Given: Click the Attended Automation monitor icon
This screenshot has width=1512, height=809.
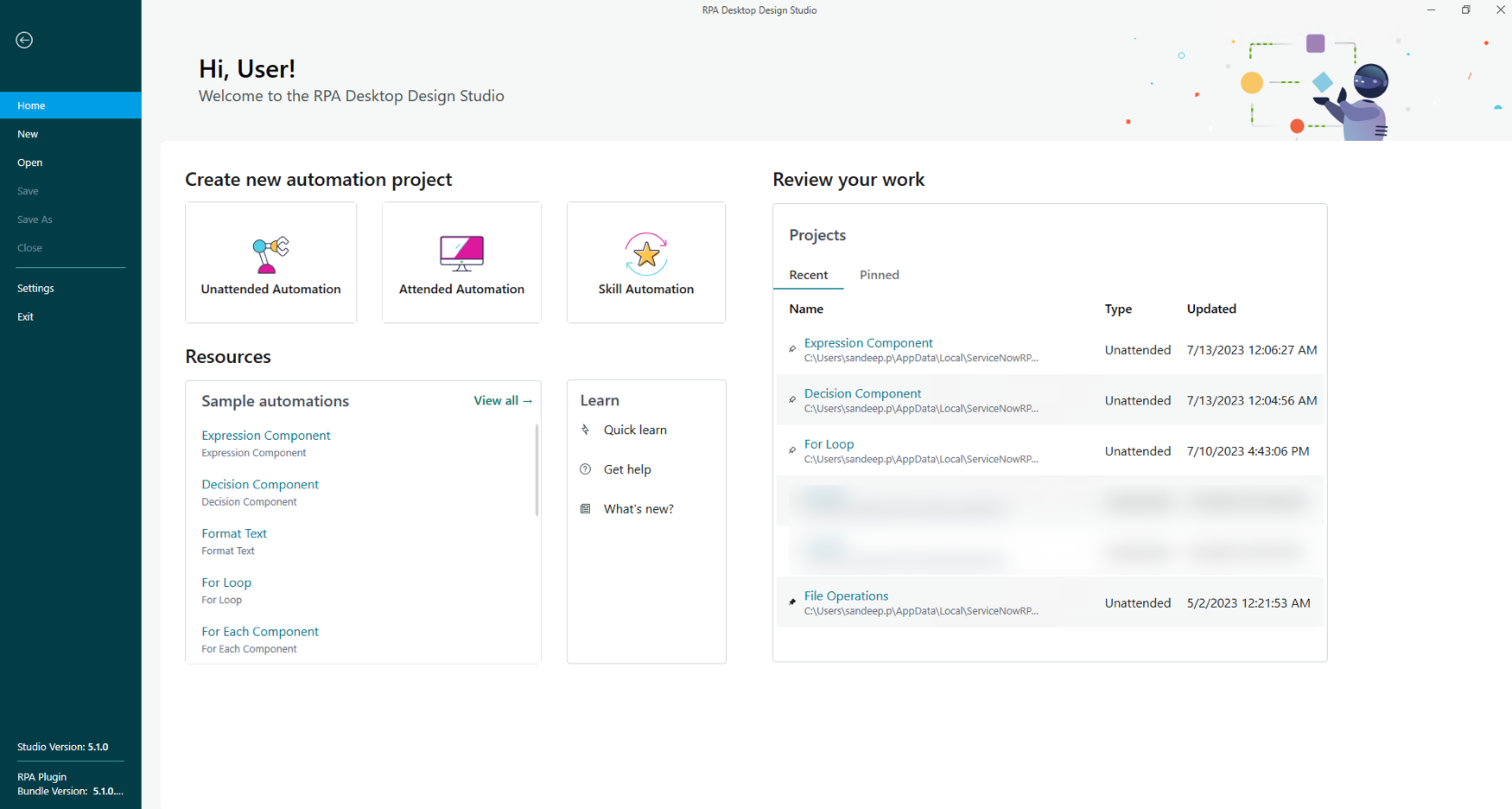Looking at the screenshot, I should click(x=461, y=253).
